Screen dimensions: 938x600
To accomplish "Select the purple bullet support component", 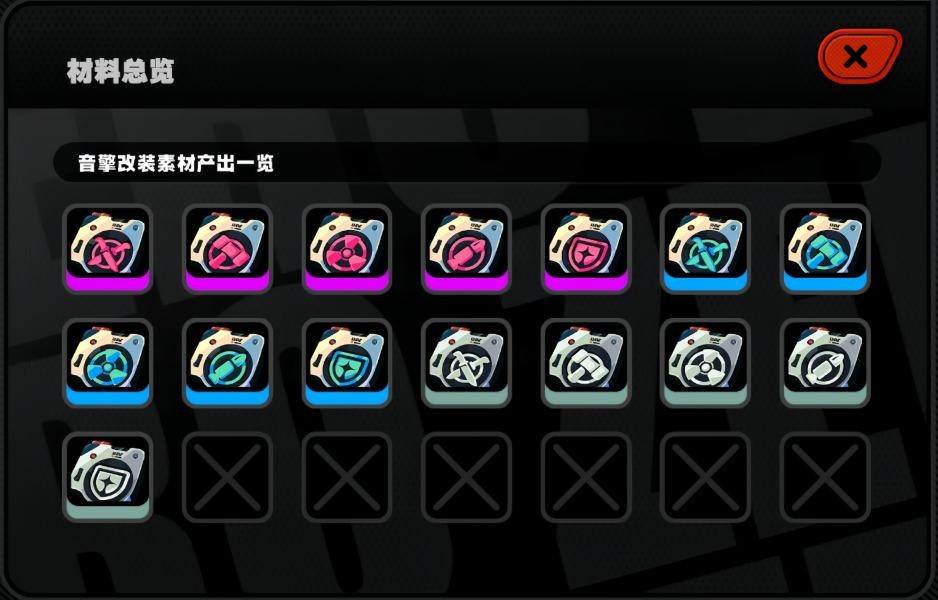I will 466,248.
